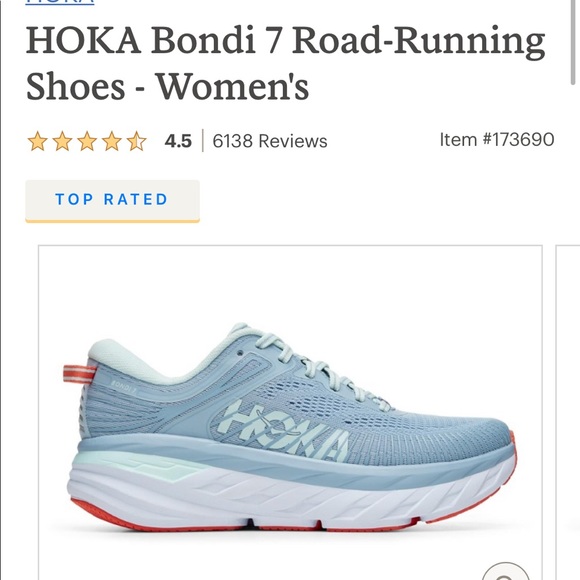Click the orange heel pull tab on shoe

[x=79, y=373]
